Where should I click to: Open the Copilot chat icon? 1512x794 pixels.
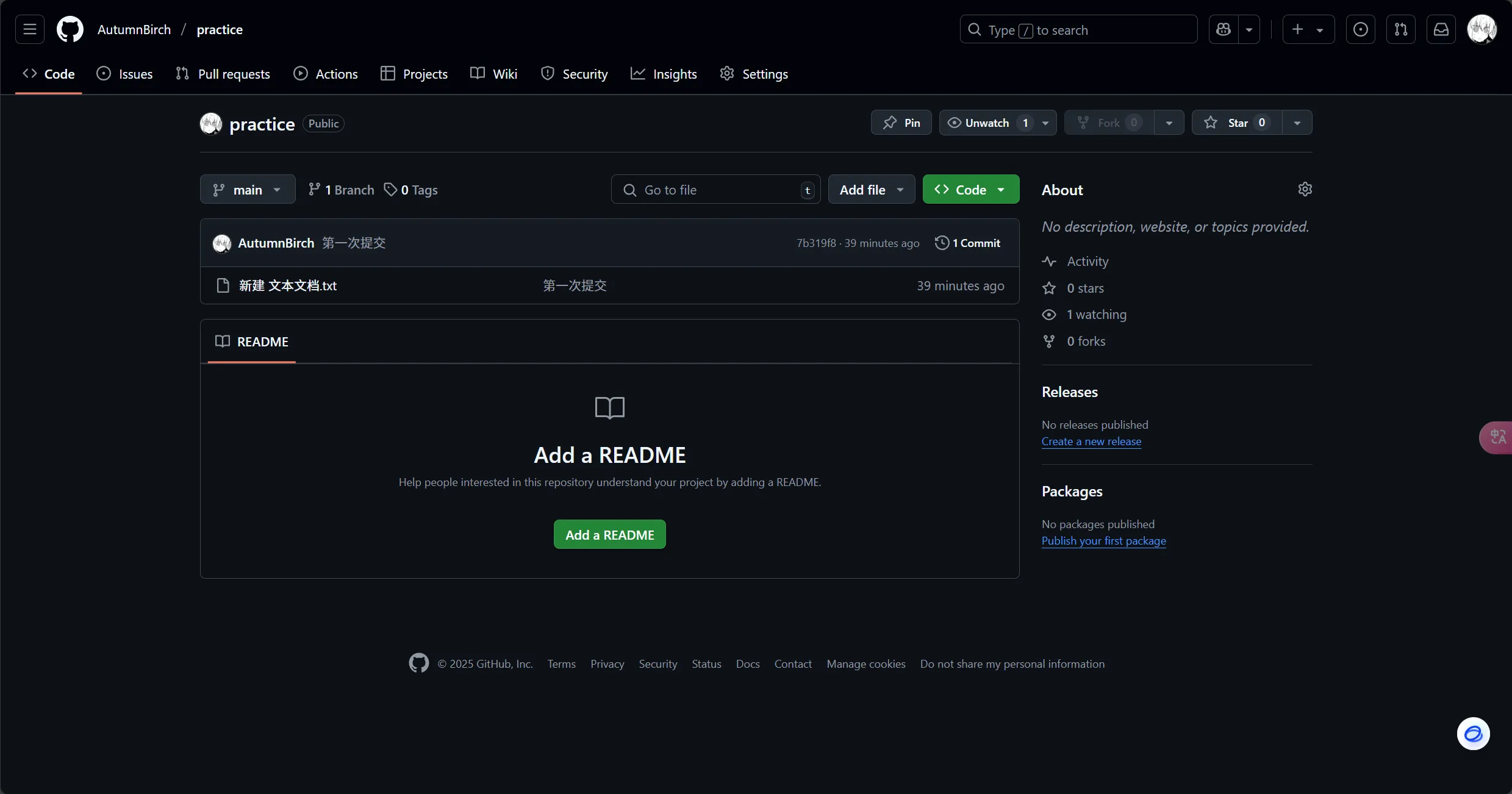pos(1224,29)
